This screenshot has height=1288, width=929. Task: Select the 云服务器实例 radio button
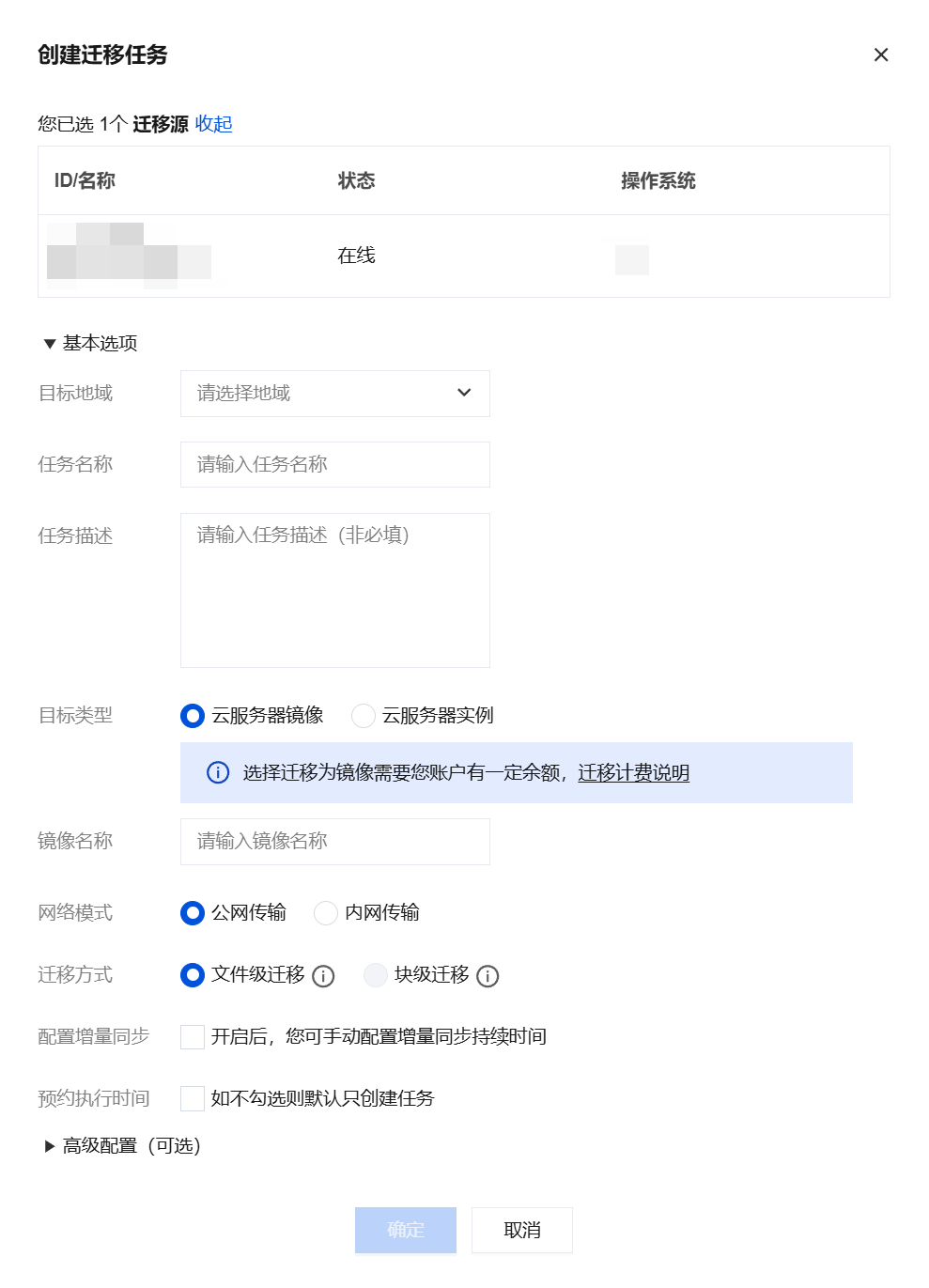pos(364,716)
